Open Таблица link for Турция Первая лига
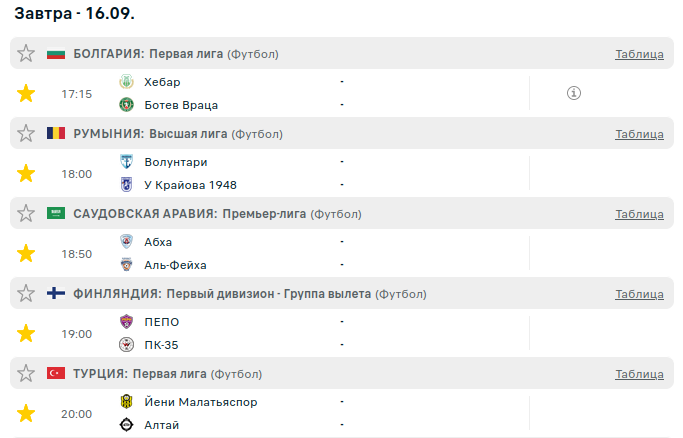The height and width of the screenshot is (438, 683). pos(639,374)
